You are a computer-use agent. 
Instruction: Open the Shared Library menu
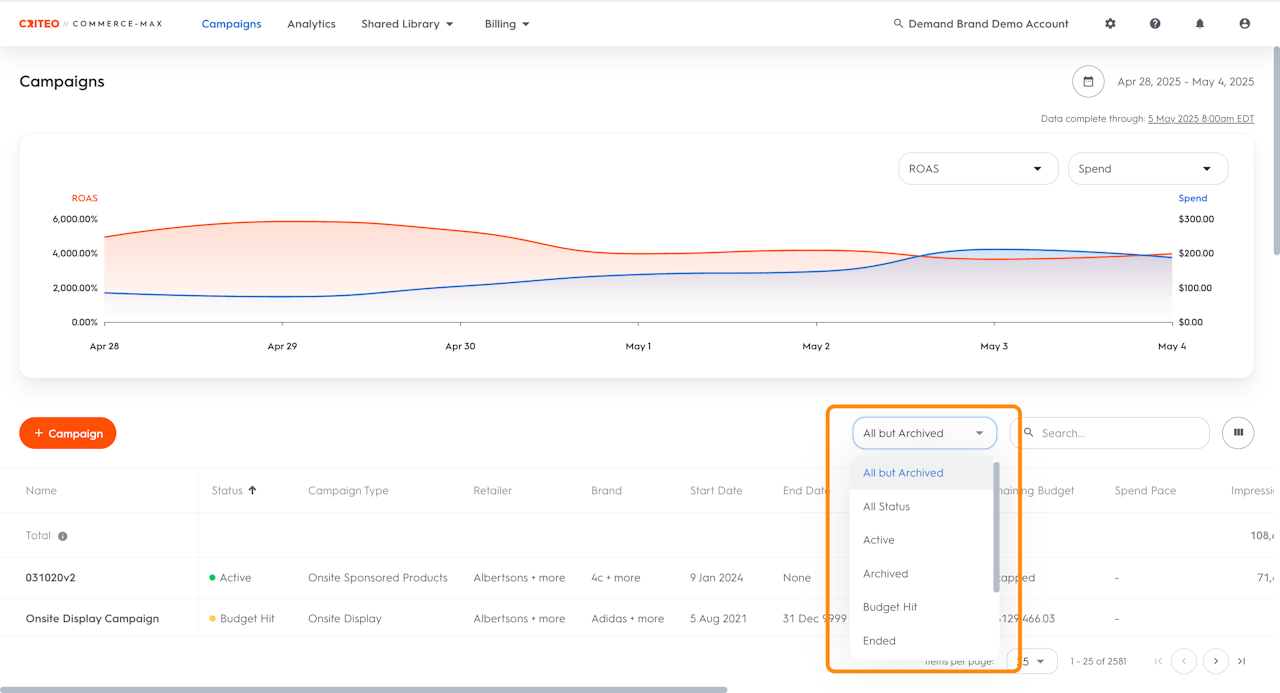point(407,24)
